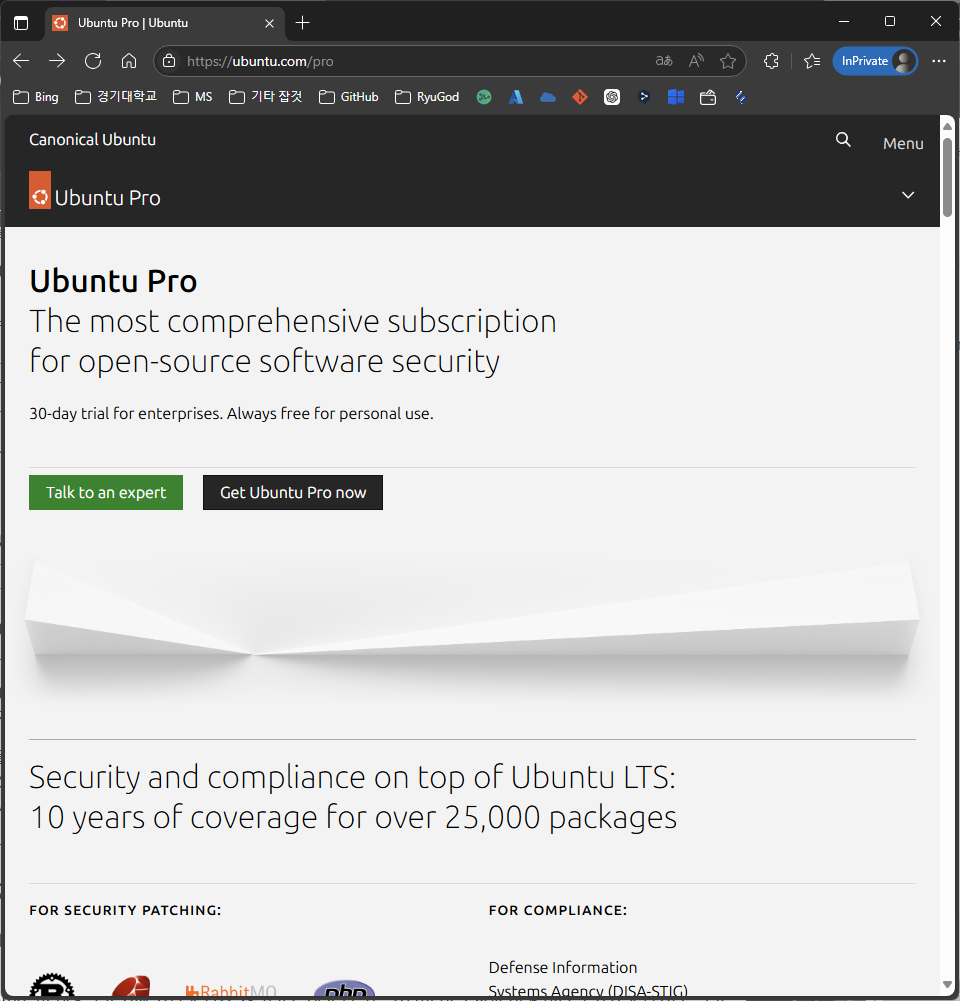Open the orange Git bookmark icon

[x=580, y=97]
